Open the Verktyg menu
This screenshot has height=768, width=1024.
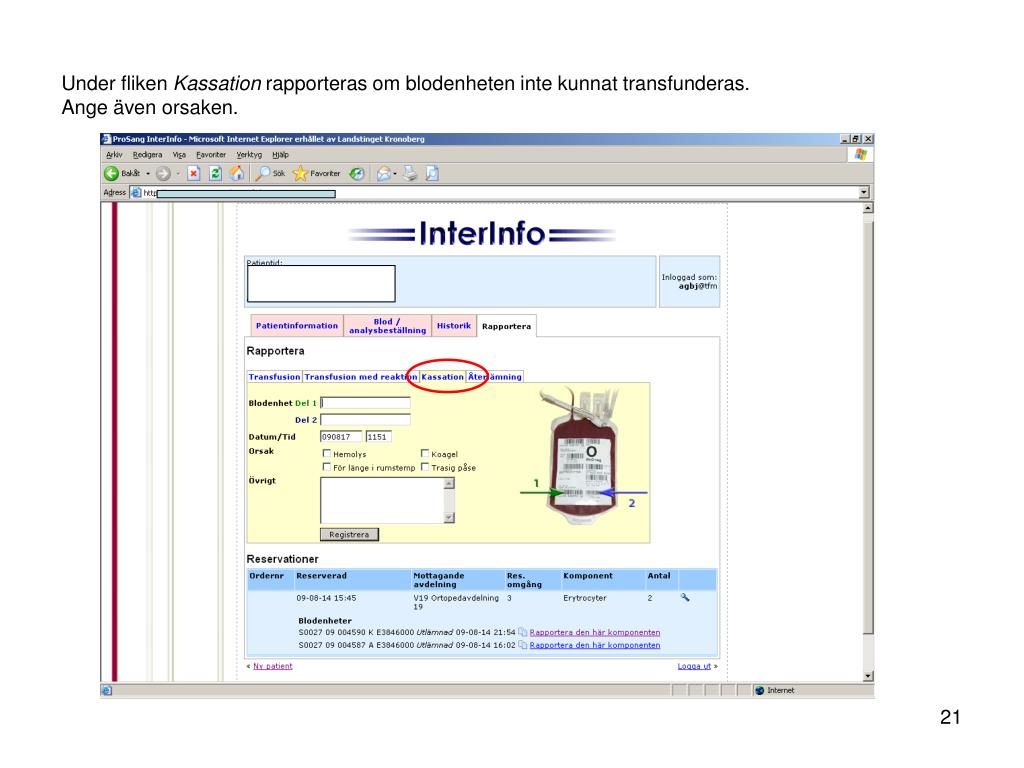[249, 155]
